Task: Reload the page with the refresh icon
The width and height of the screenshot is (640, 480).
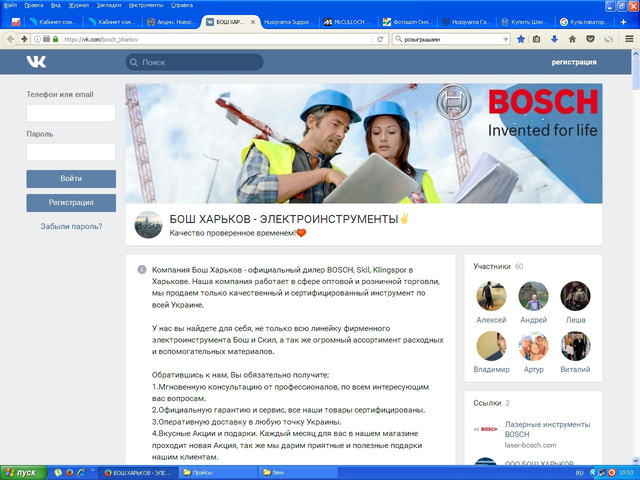Action: coord(380,39)
